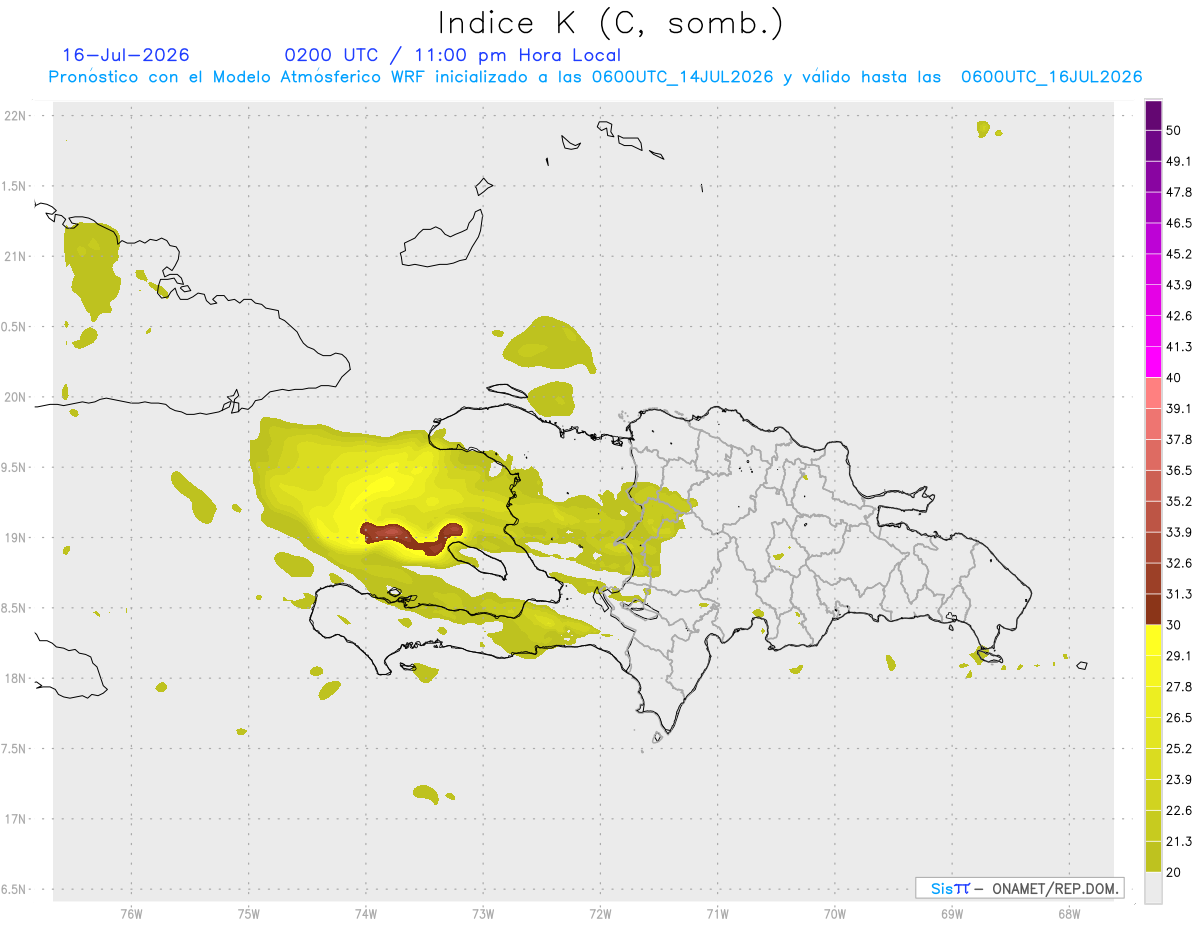Click the colorbar value '40'
The width and height of the screenshot is (1200, 927).
(1175, 378)
